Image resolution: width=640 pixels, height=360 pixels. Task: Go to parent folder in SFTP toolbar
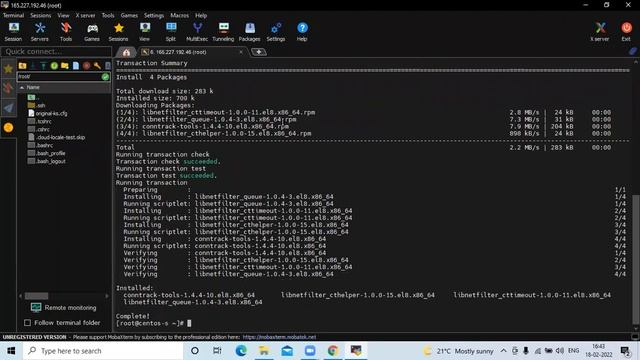pyautogui.click(x=22, y=66)
